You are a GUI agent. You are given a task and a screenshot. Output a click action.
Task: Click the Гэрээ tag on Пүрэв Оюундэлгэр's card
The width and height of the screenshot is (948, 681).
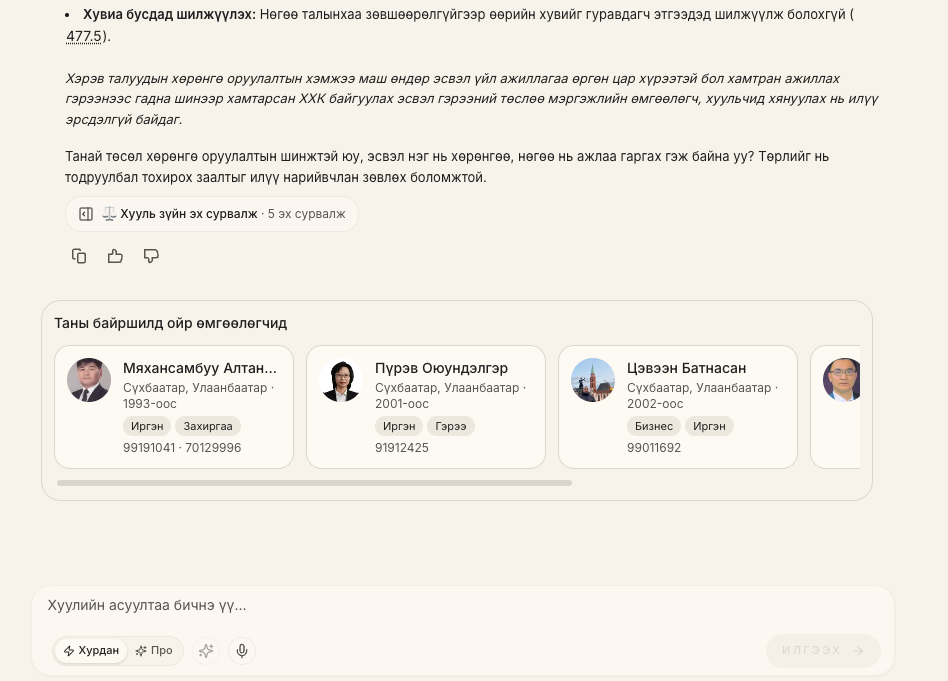point(450,426)
